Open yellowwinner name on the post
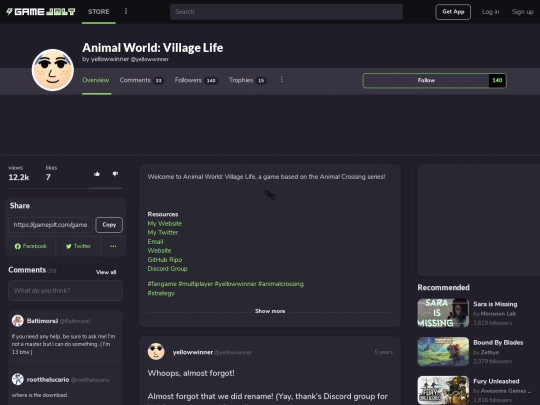Screen dimensions: 540x405 193,352
